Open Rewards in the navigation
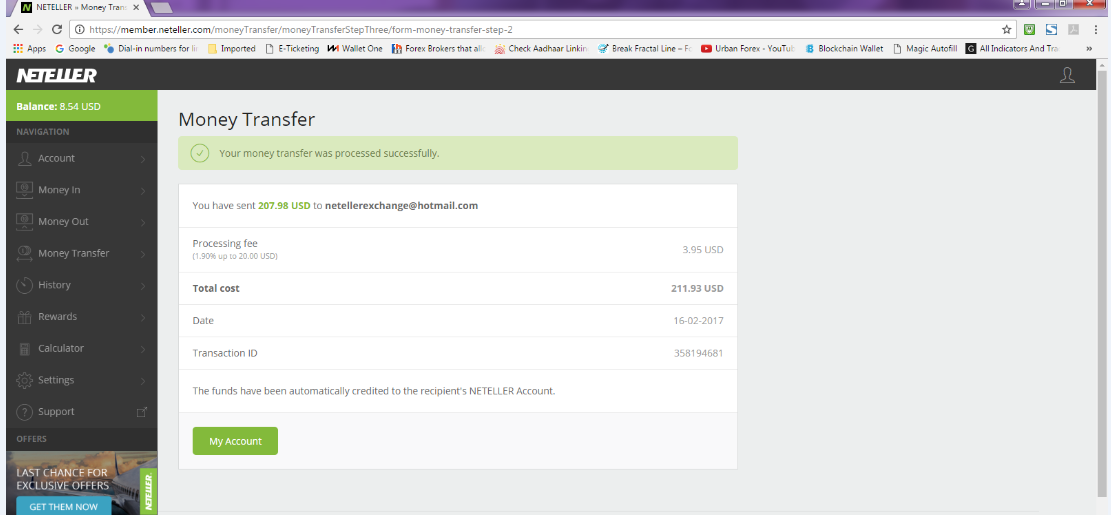 pyautogui.click(x=81, y=317)
